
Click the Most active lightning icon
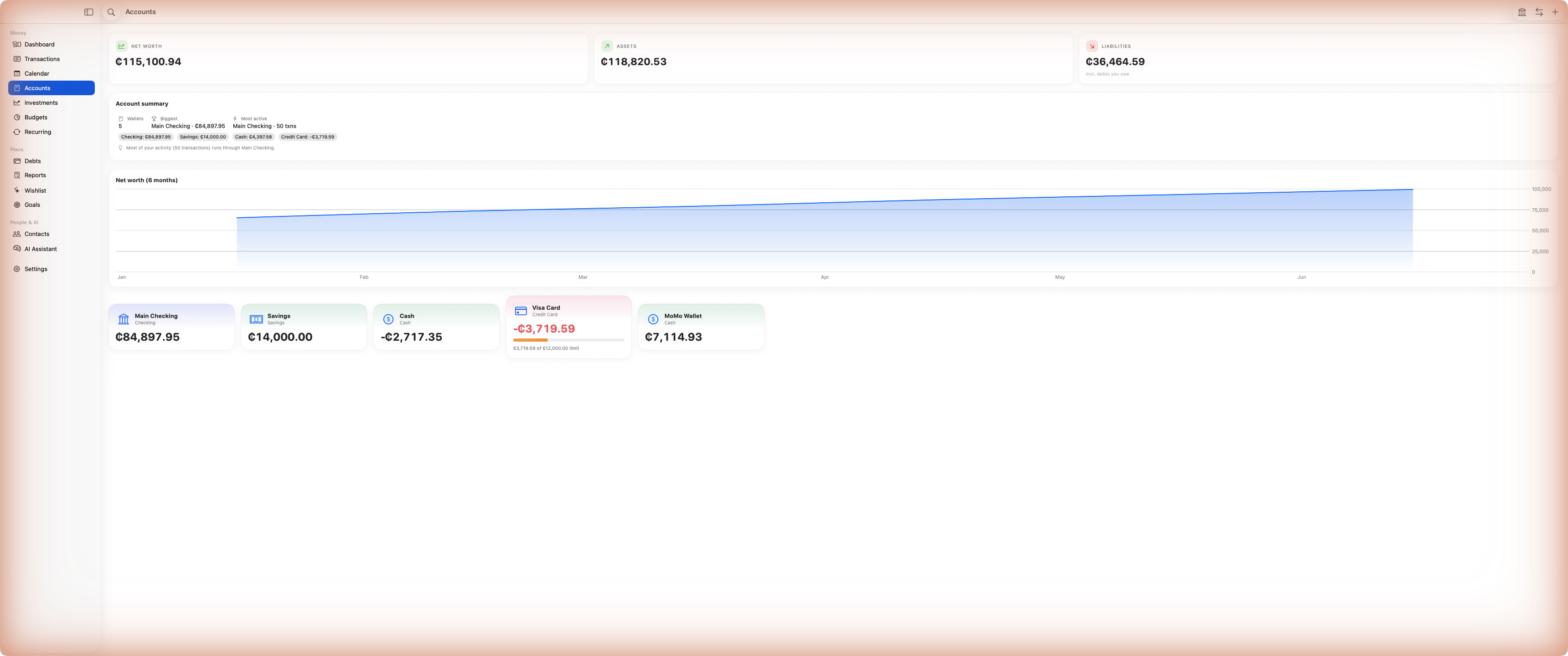click(x=235, y=118)
